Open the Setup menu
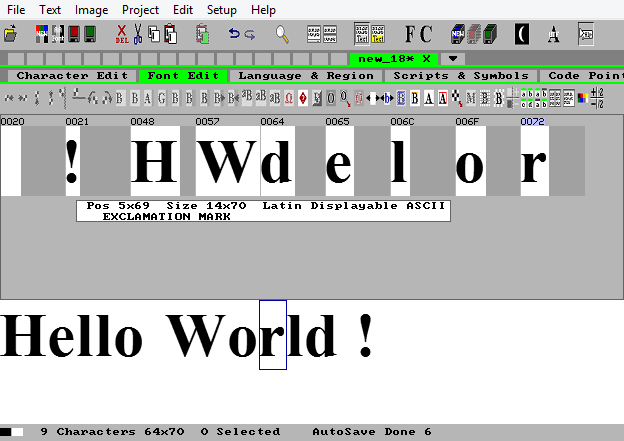This screenshot has width=624, height=441. click(222, 10)
